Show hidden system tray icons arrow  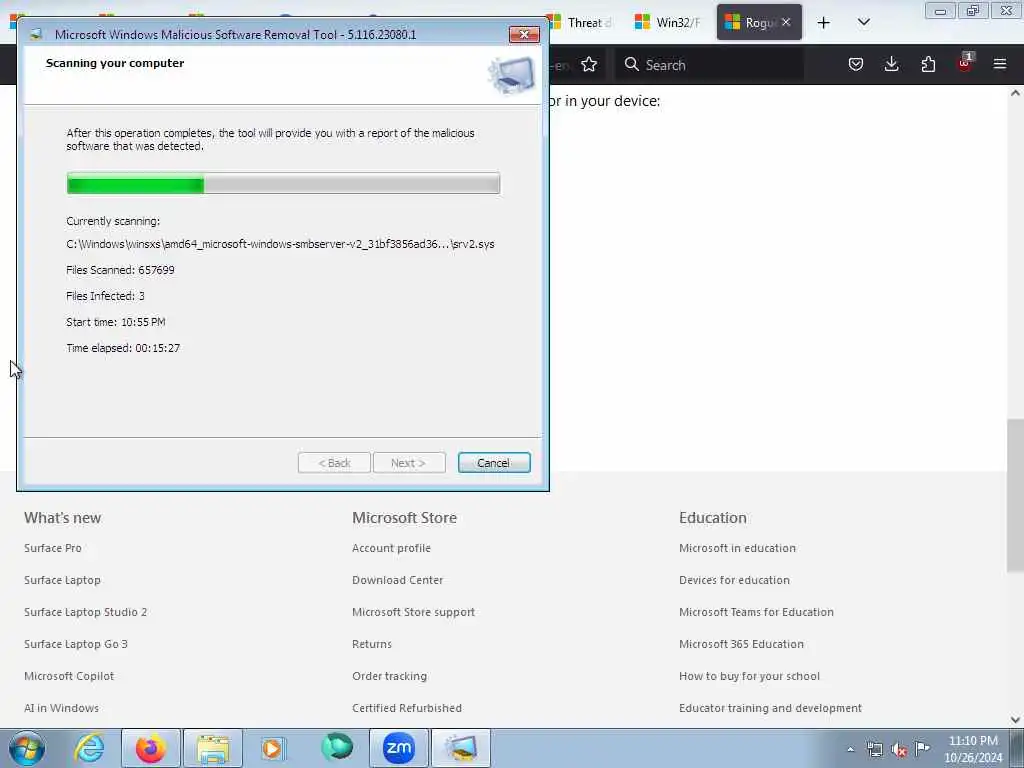(x=850, y=749)
